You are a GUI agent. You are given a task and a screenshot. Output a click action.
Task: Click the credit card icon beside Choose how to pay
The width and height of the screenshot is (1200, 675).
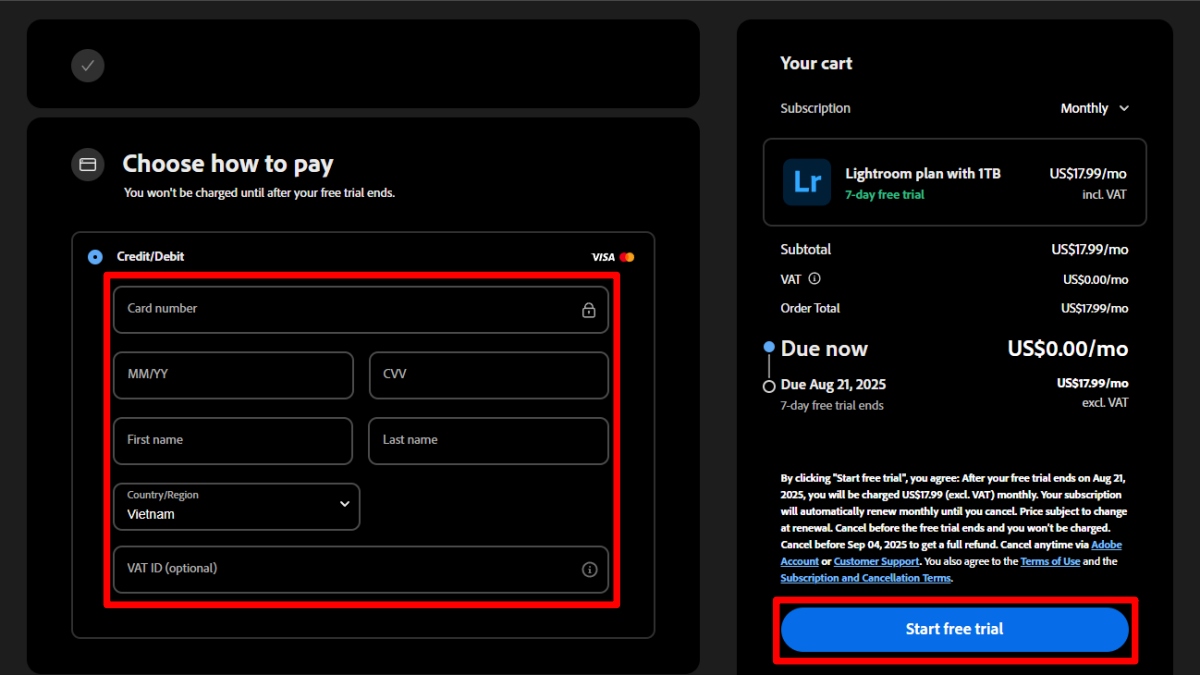click(88, 164)
